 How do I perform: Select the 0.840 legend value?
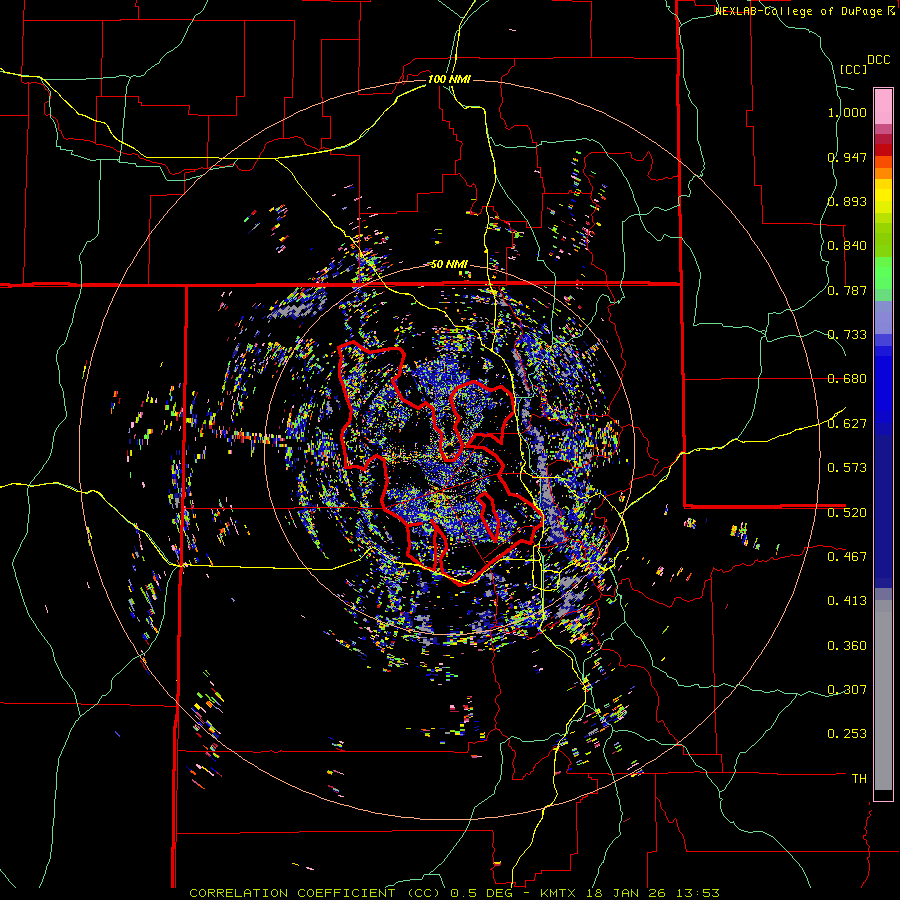tap(847, 246)
